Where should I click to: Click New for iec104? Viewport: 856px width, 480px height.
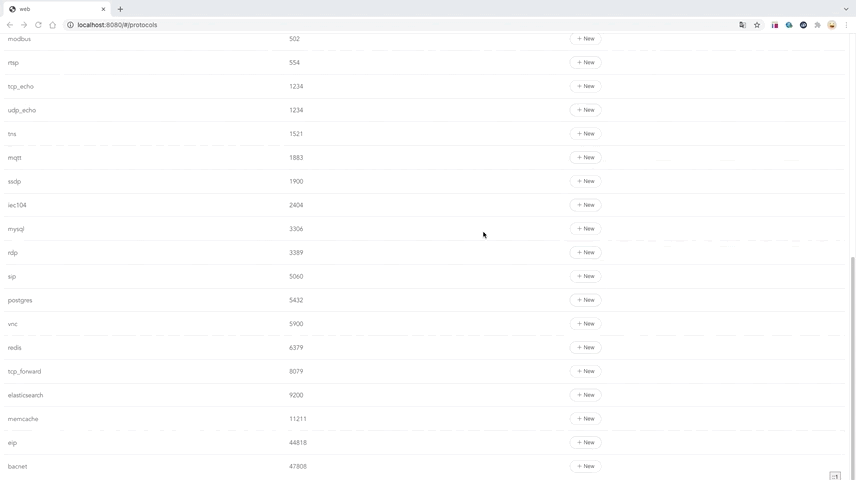click(x=585, y=205)
